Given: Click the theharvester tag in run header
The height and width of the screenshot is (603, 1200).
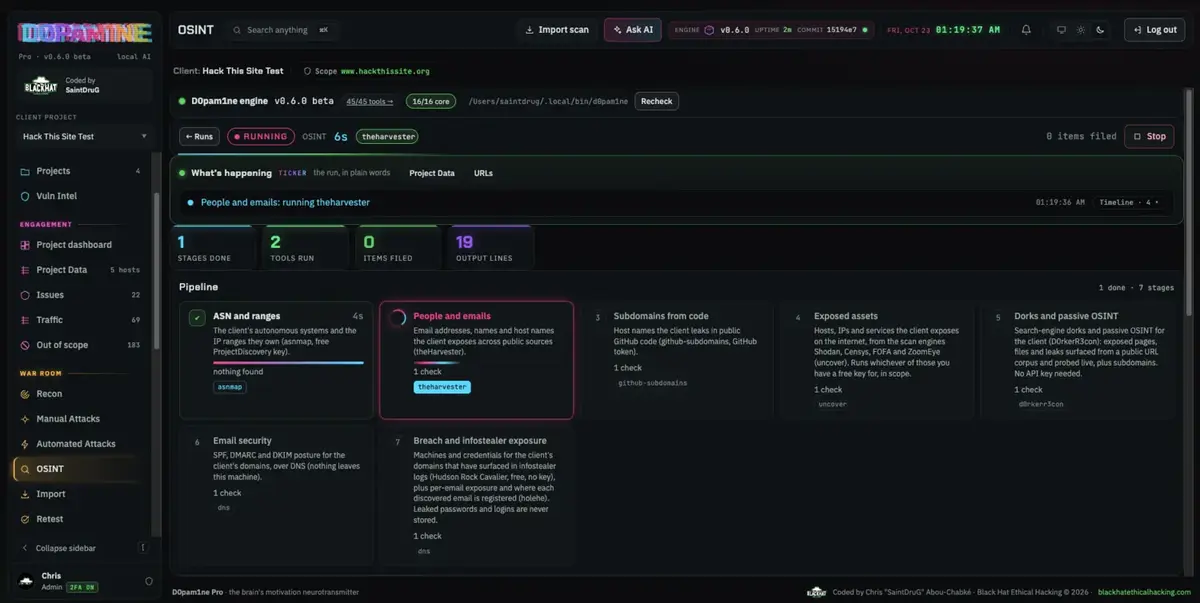Looking at the screenshot, I should tap(388, 136).
